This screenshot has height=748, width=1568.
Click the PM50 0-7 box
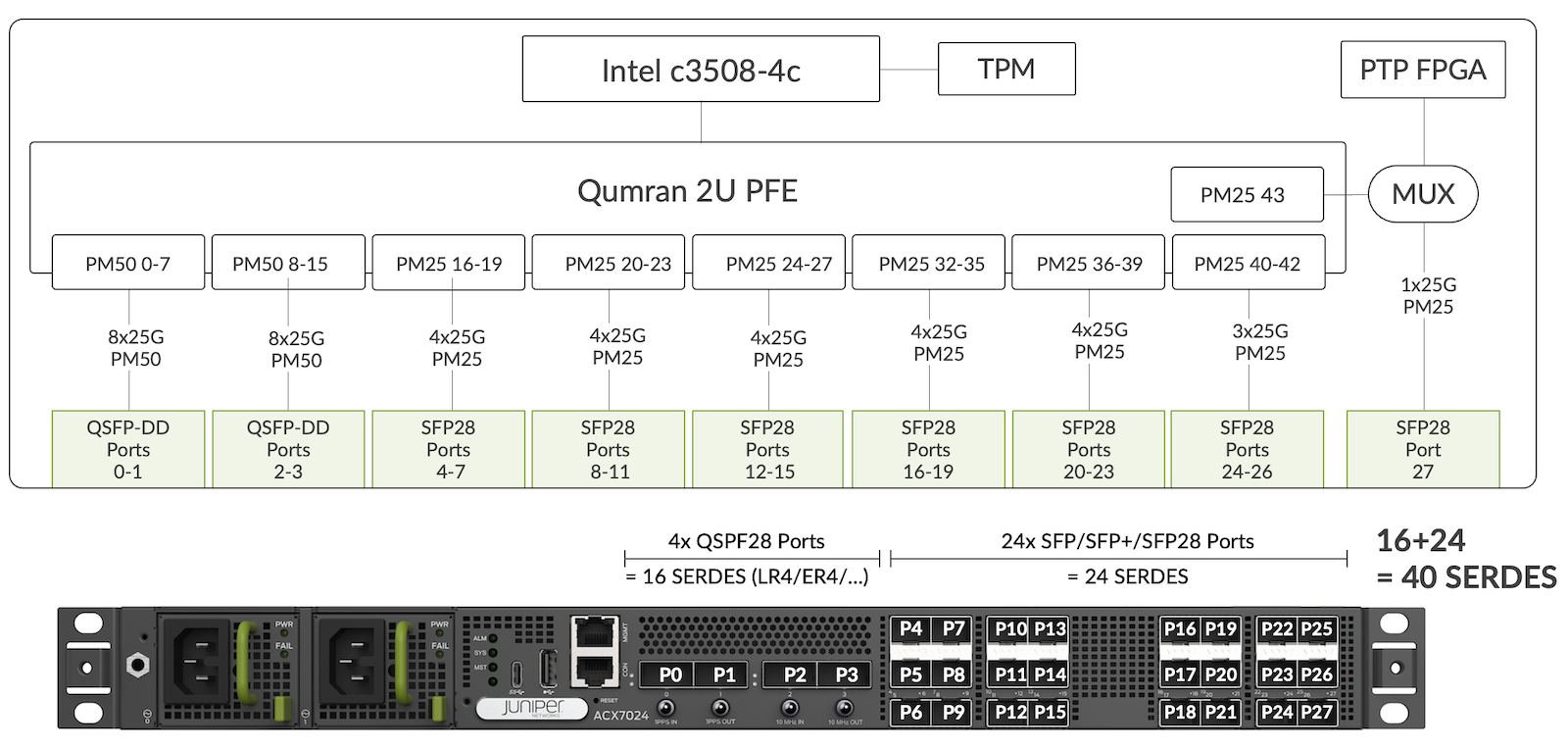(128, 263)
